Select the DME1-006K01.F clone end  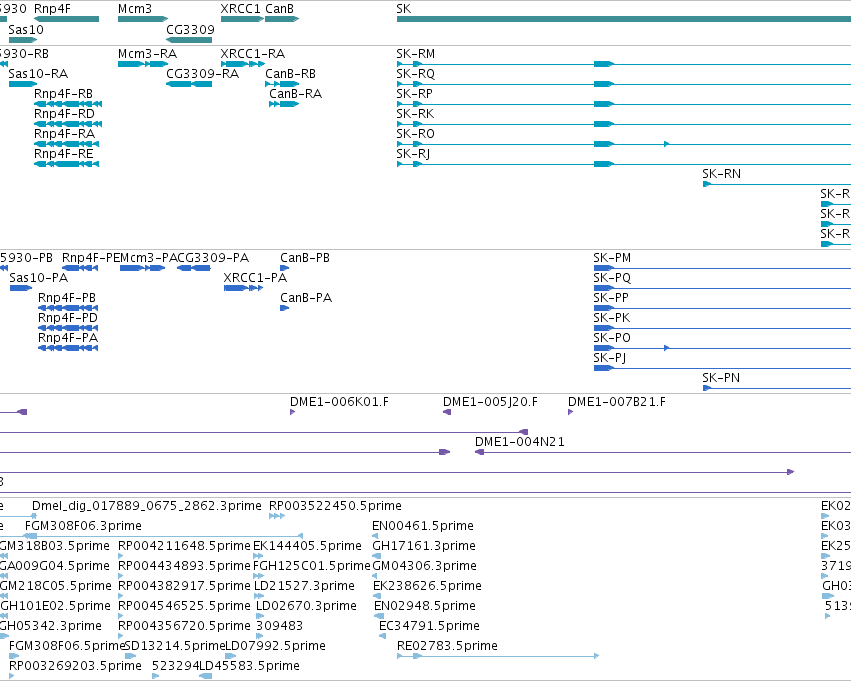pyautogui.click(x=293, y=412)
